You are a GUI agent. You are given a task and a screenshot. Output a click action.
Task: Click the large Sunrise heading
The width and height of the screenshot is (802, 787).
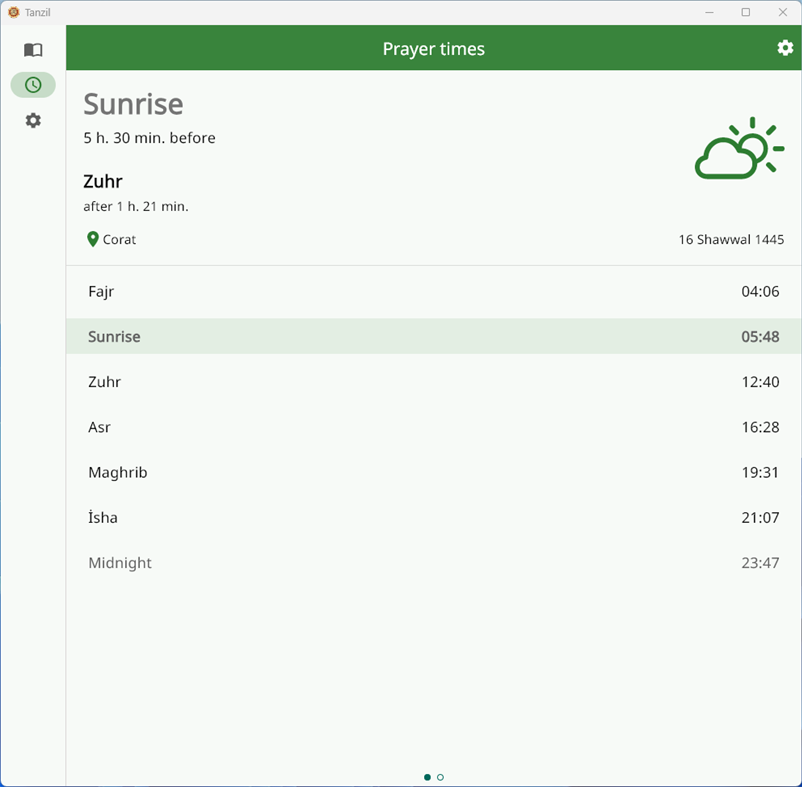(134, 104)
